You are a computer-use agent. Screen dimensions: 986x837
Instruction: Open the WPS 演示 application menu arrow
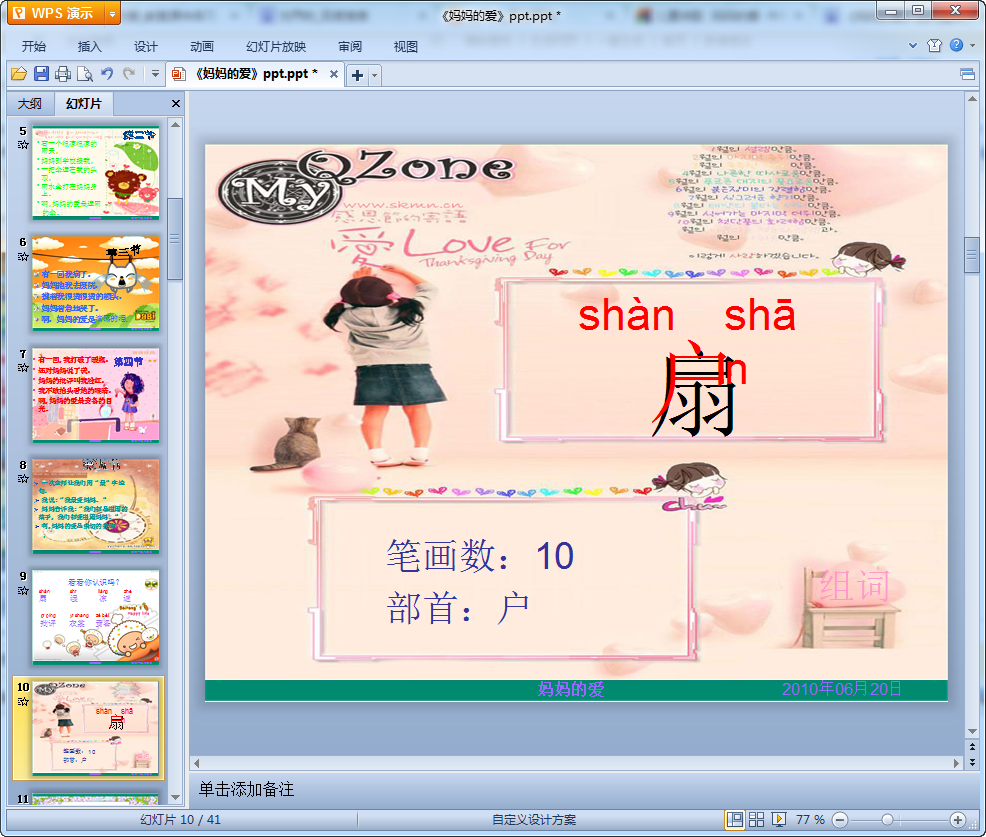tap(112, 13)
